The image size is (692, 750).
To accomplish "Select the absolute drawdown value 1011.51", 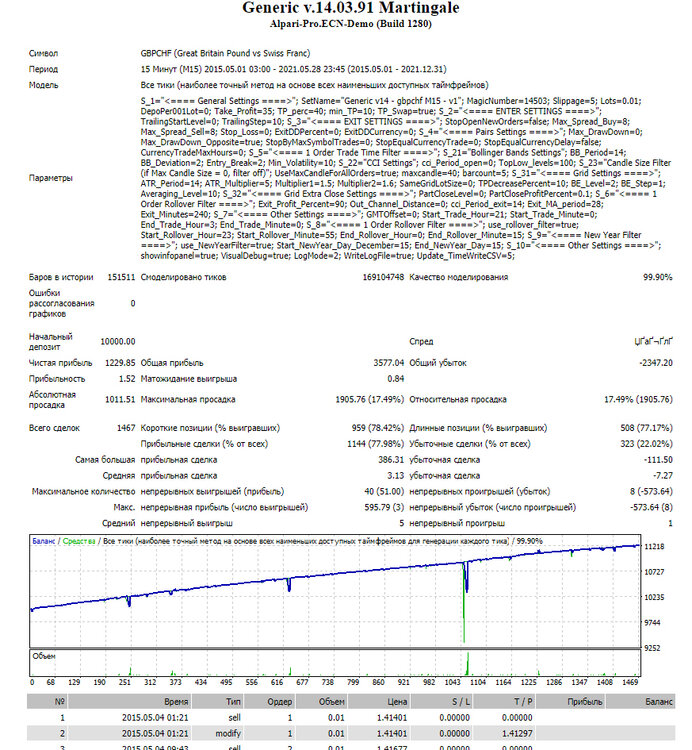I will coord(120,399).
